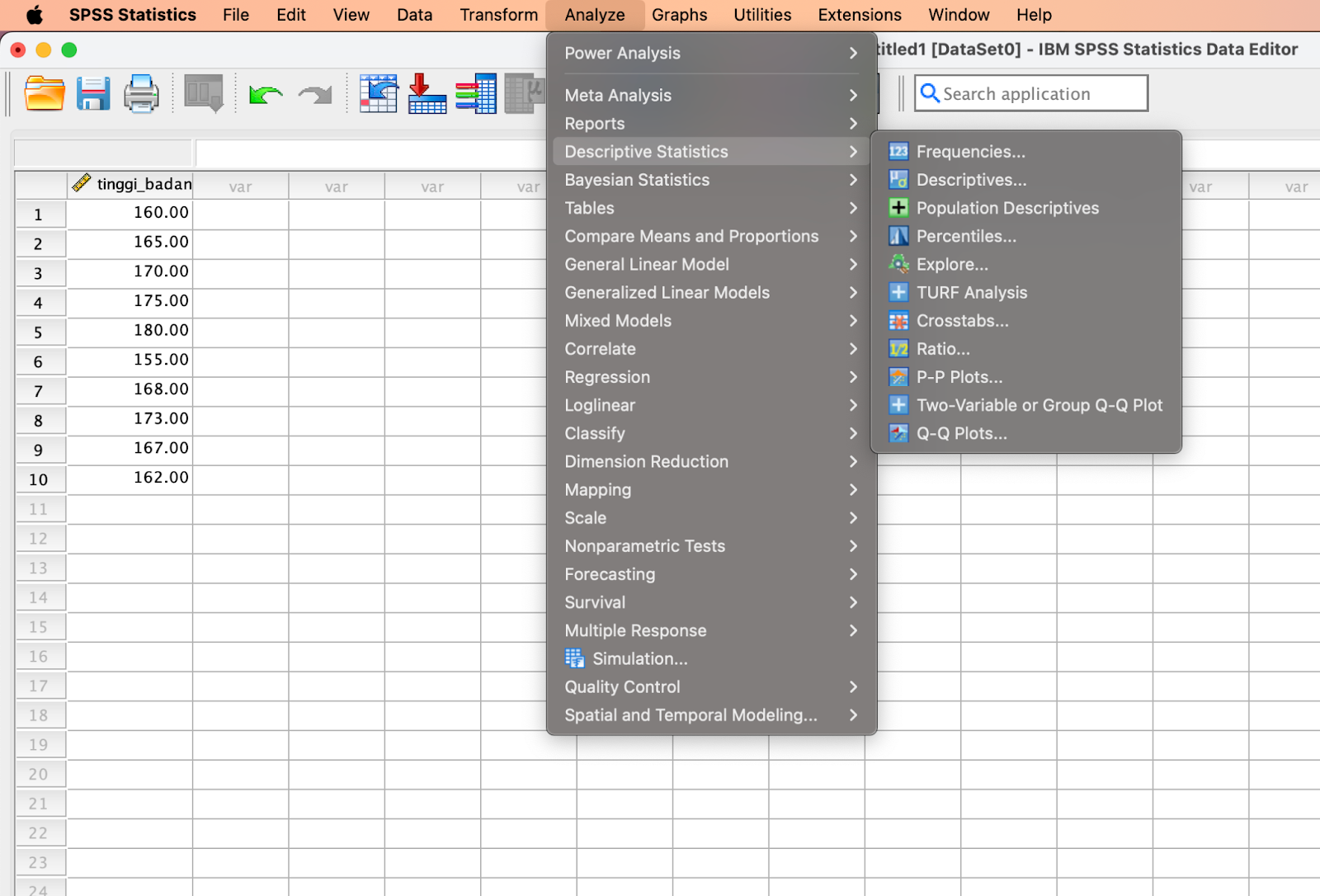Open the Window menu
The height and width of the screenshot is (896, 1320).
pos(959,15)
